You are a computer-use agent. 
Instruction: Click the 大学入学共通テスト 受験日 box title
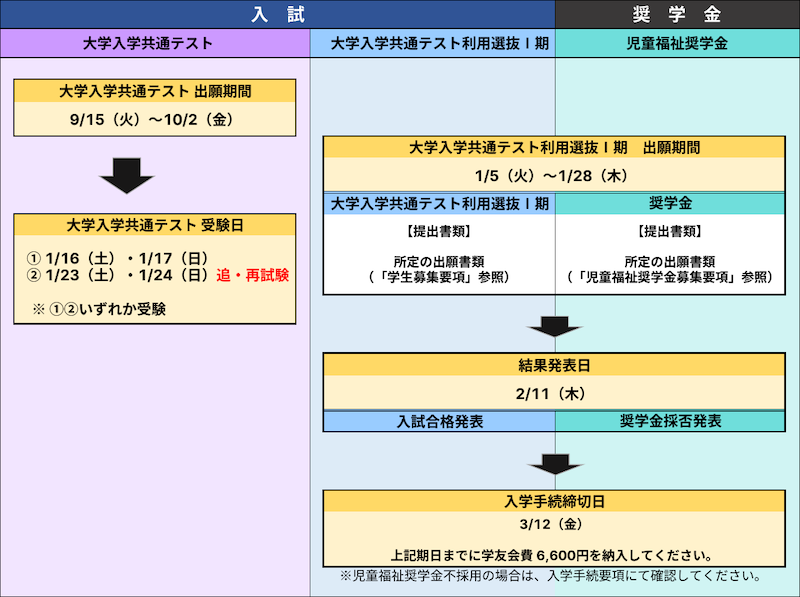point(155,225)
